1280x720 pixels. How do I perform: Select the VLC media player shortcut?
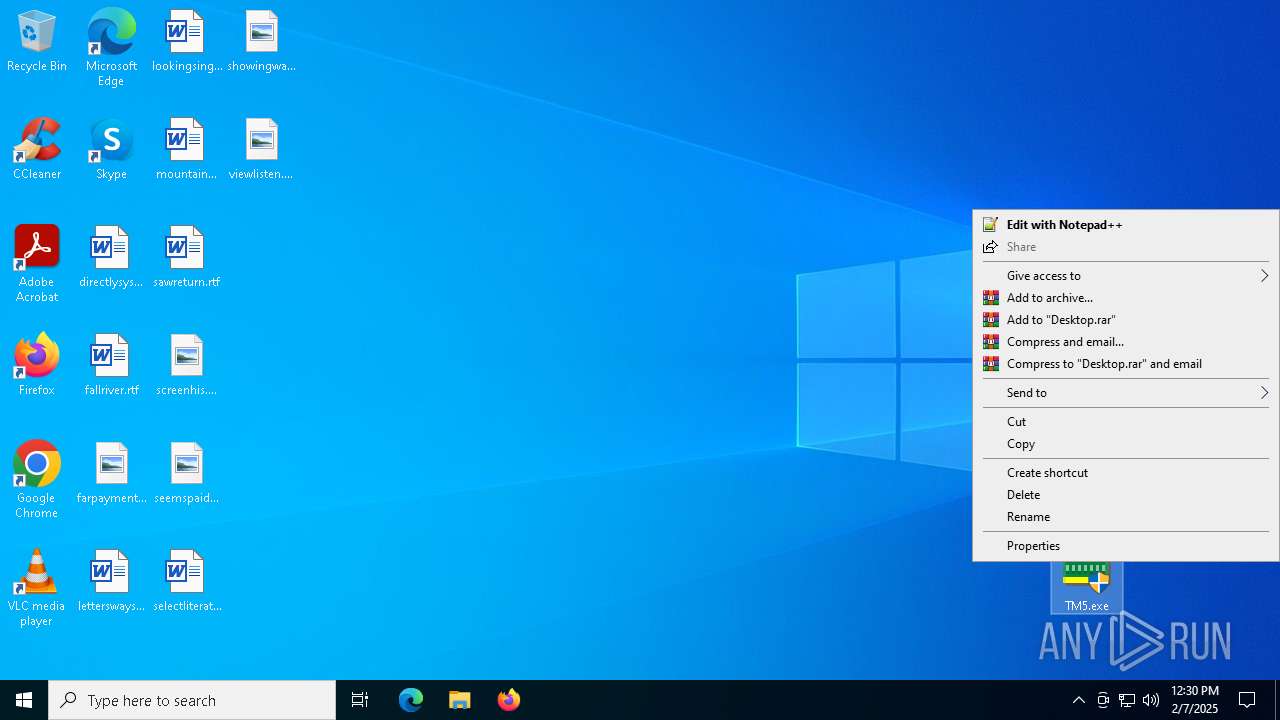tap(37, 588)
